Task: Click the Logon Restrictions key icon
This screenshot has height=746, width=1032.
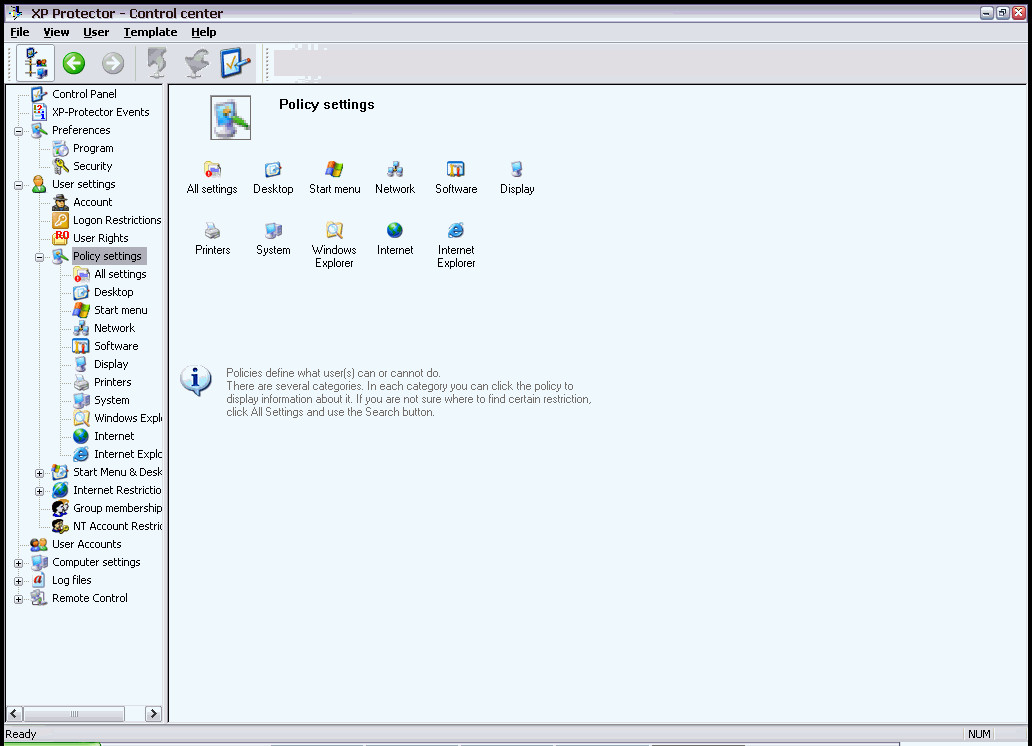Action: (x=61, y=220)
